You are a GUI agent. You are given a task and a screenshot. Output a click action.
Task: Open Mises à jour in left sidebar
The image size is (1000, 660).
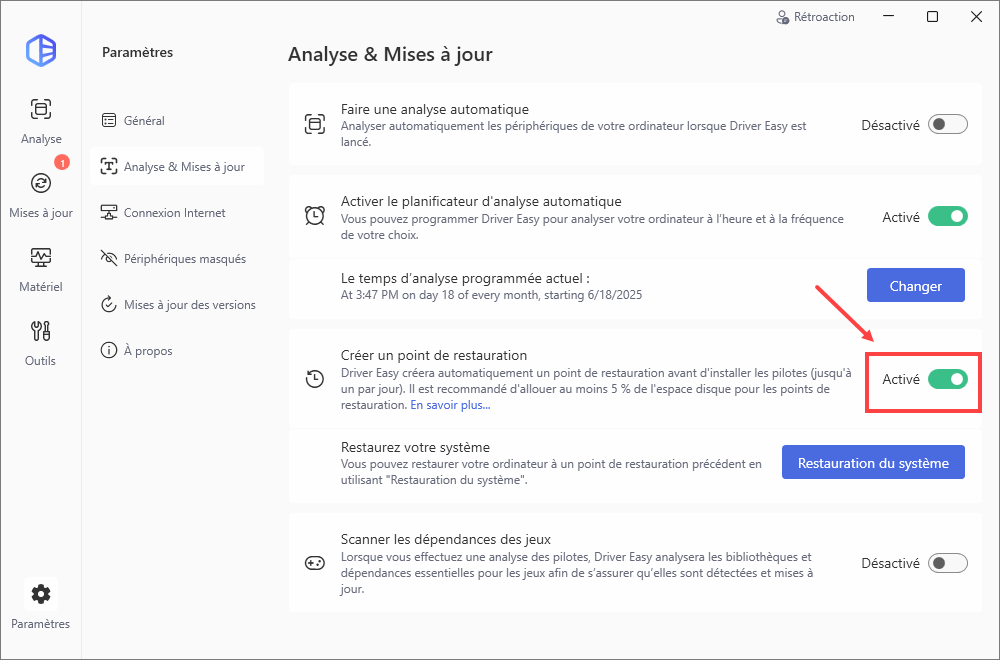tap(41, 195)
